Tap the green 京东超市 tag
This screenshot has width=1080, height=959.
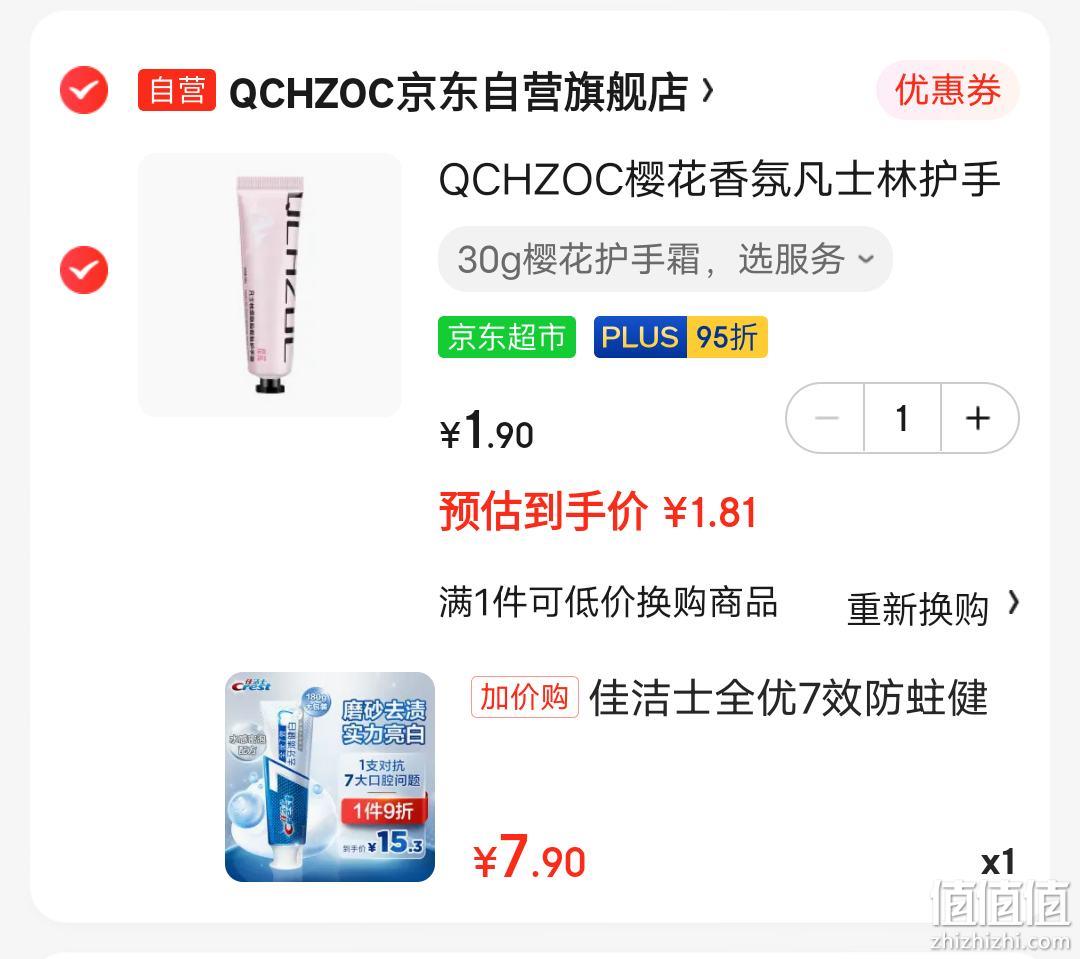point(507,337)
